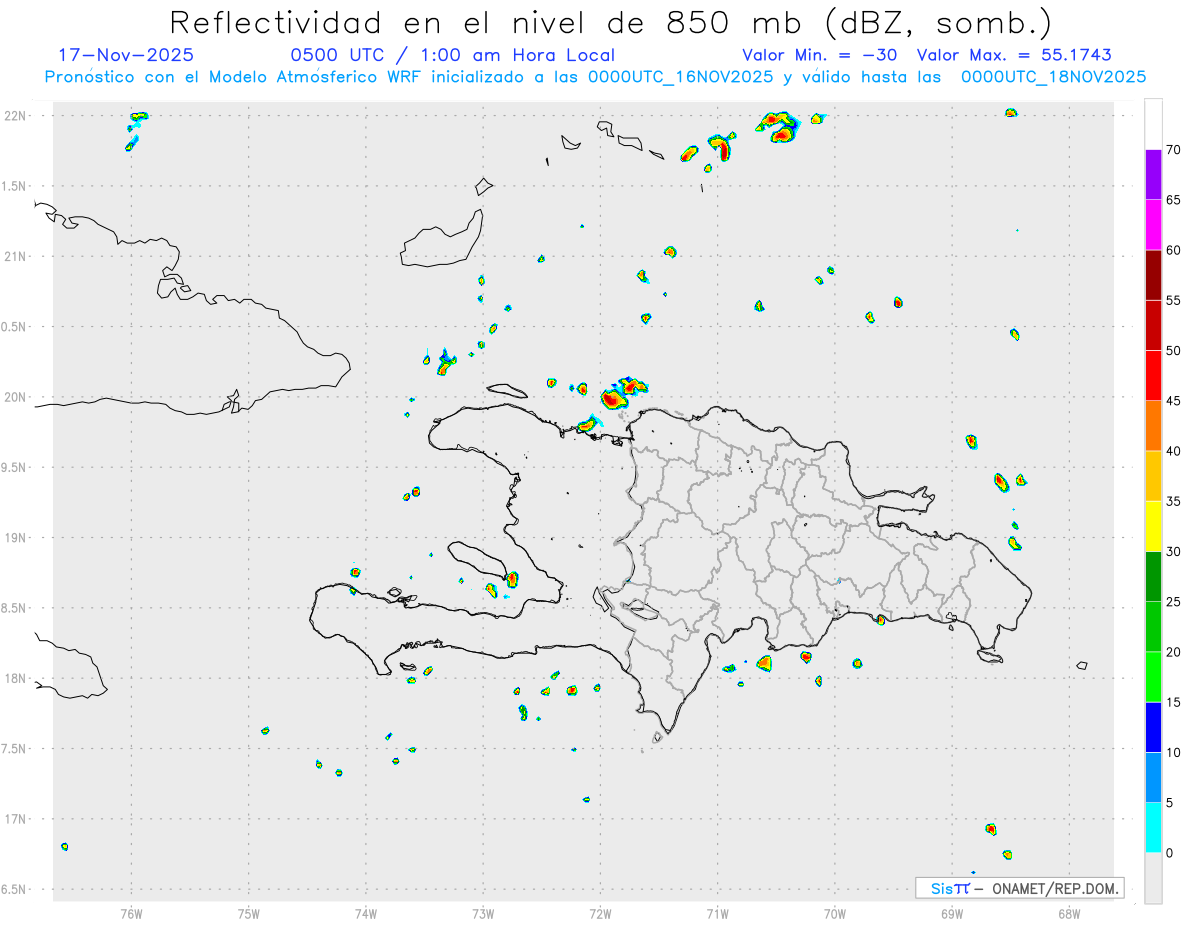
Task: Click the '72W' longitude label
Action: coord(600,913)
